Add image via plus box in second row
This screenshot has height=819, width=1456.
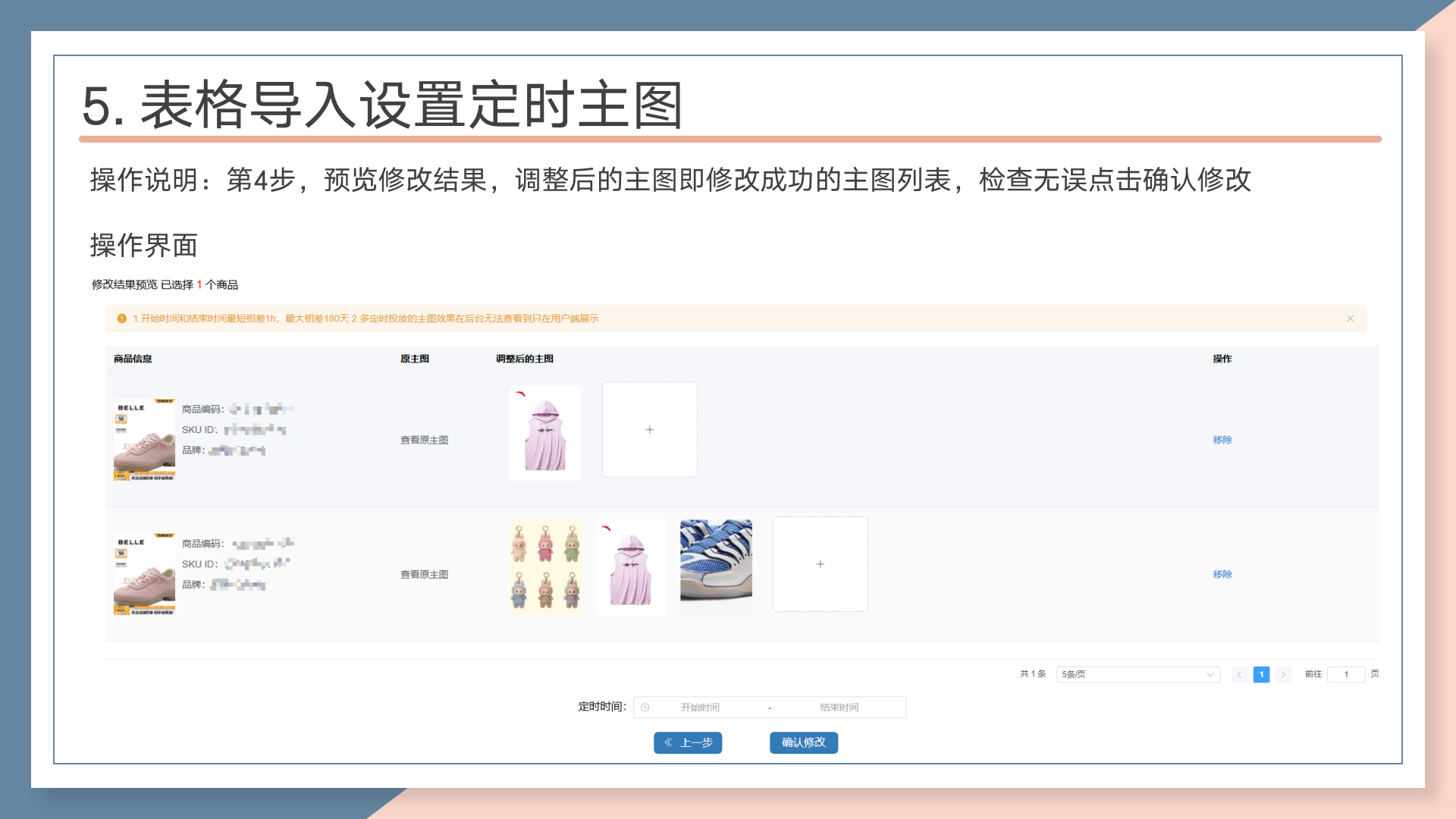pyautogui.click(x=820, y=564)
